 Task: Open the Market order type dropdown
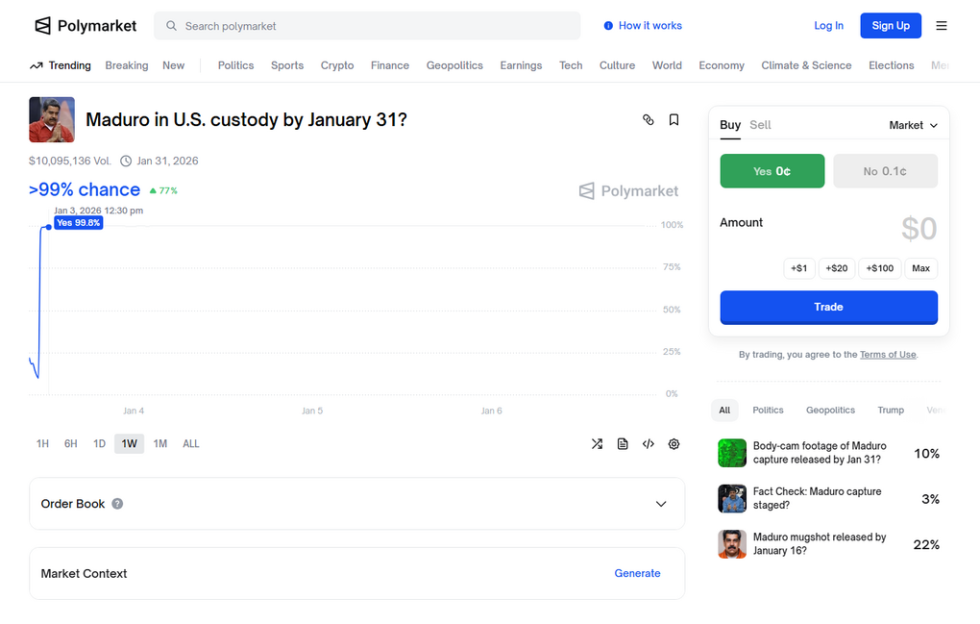click(913, 125)
